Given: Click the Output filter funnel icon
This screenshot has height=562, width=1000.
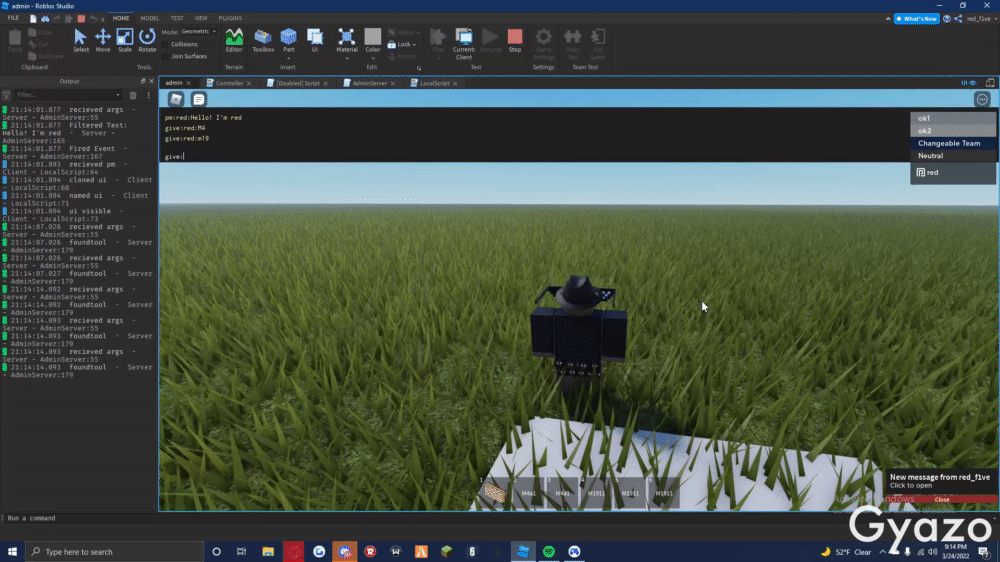Looking at the screenshot, I should [6, 95].
